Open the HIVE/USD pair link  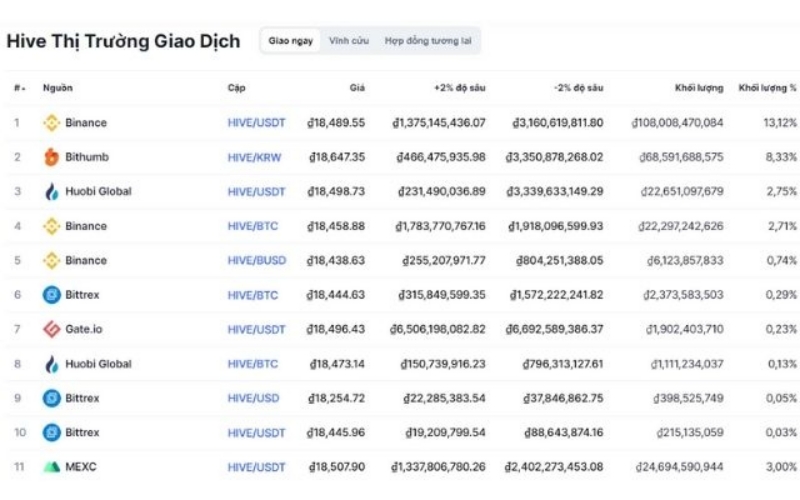pos(254,398)
